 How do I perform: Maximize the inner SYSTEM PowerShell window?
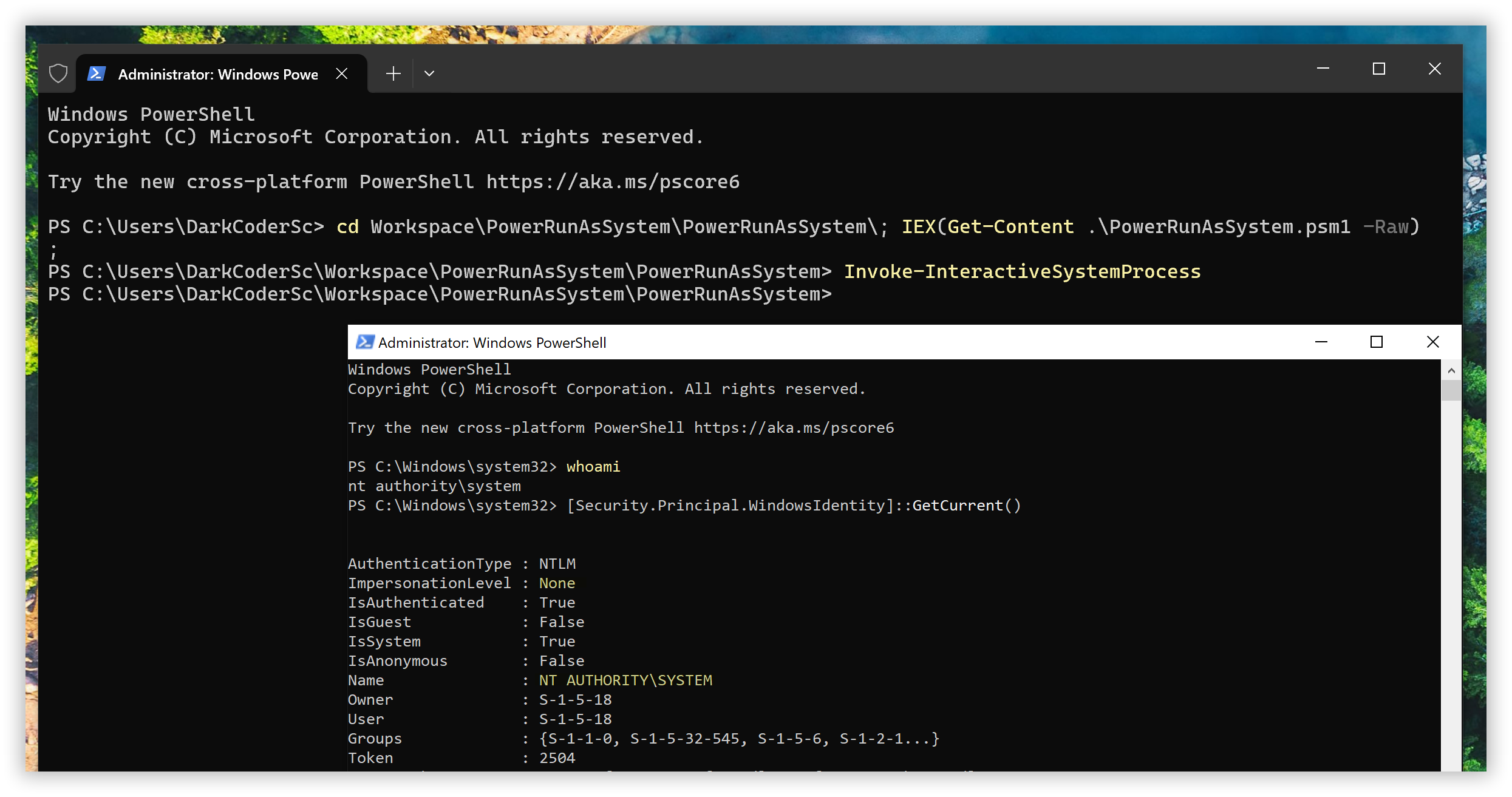click(1377, 342)
